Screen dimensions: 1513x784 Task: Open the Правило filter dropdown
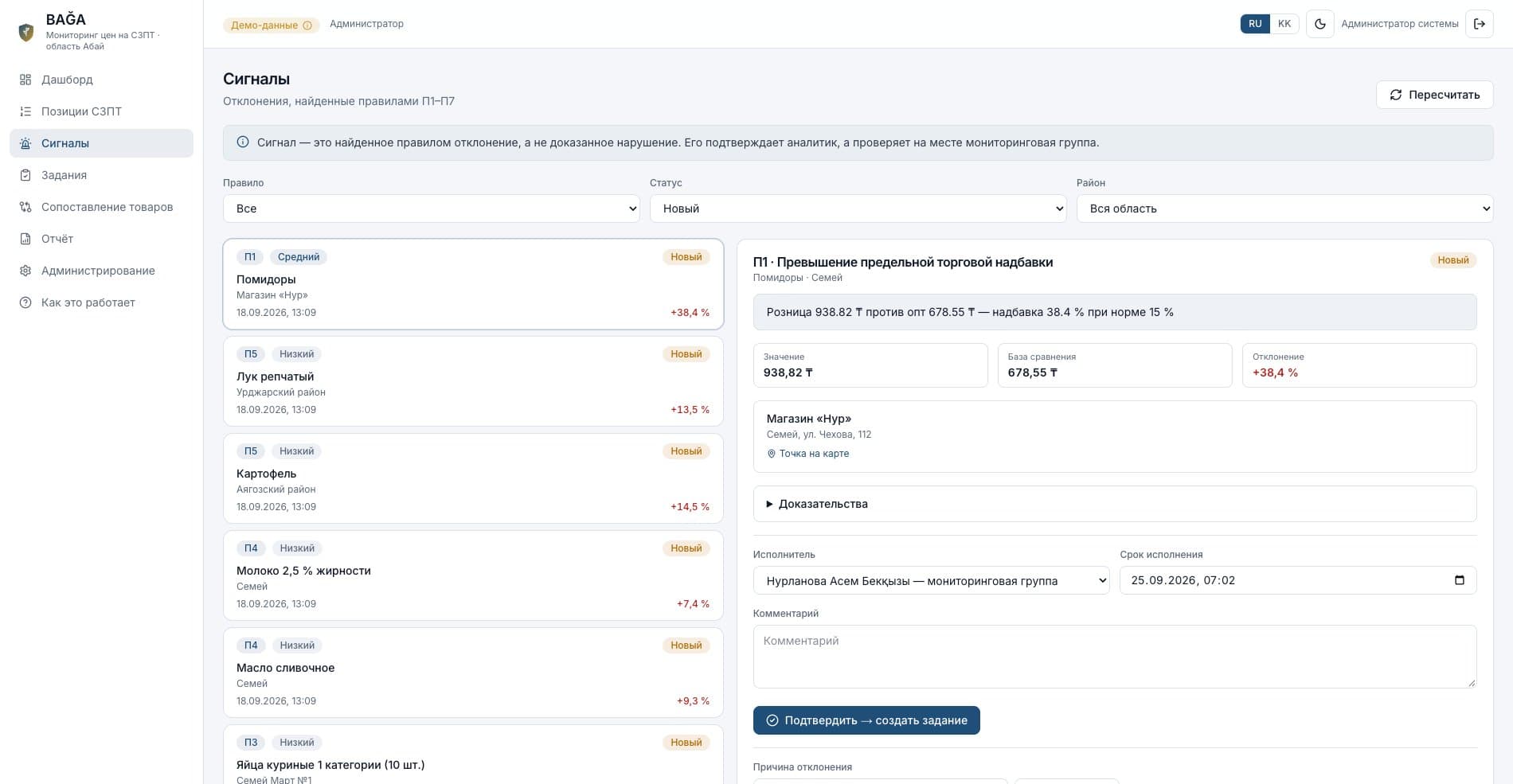[x=431, y=209]
